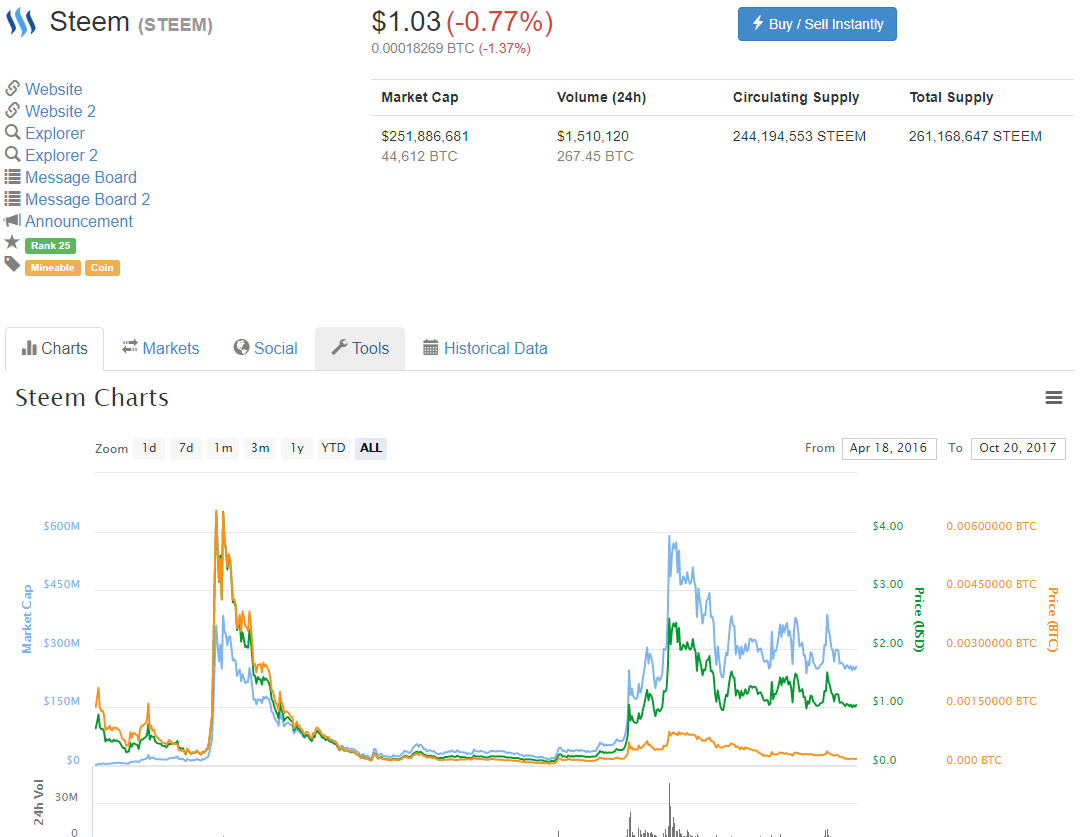Set chart zoom to 1m
This screenshot has width=1082, height=837.
click(223, 449)
